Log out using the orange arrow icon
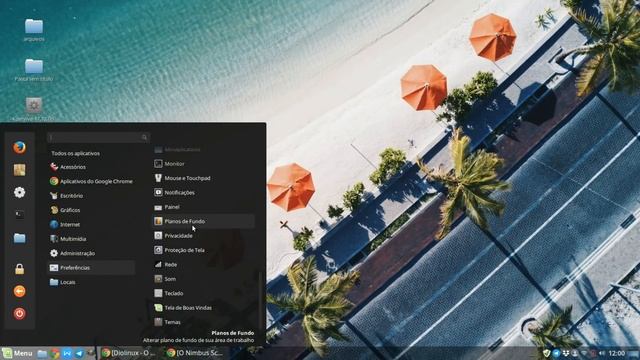 tap(19, 291)
